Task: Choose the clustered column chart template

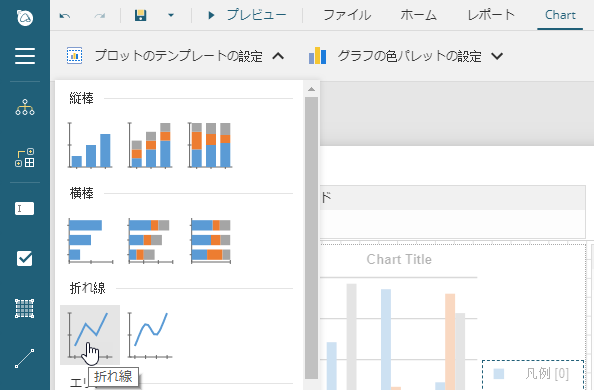Action: (90, 145)
